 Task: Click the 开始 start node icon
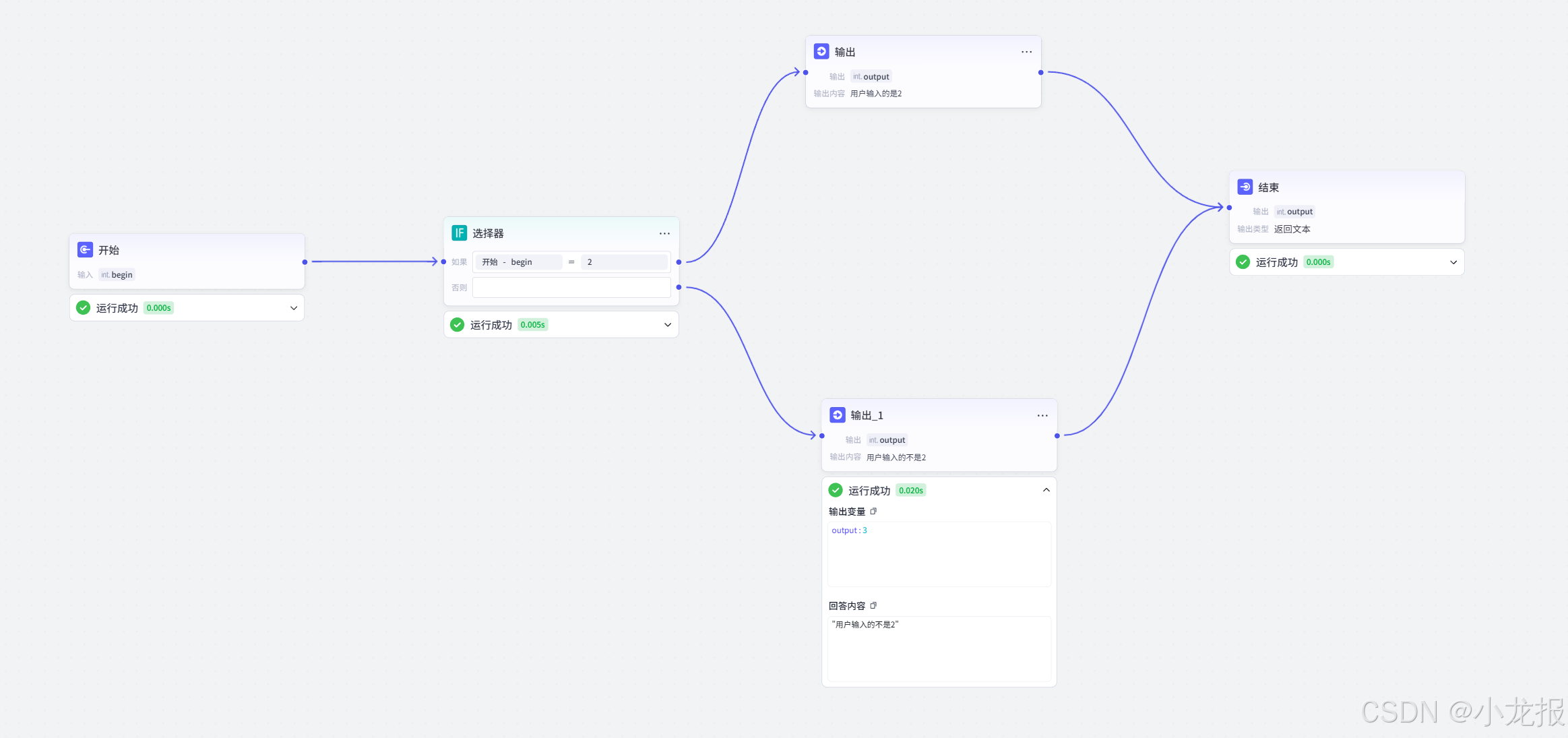coord(85,249)
